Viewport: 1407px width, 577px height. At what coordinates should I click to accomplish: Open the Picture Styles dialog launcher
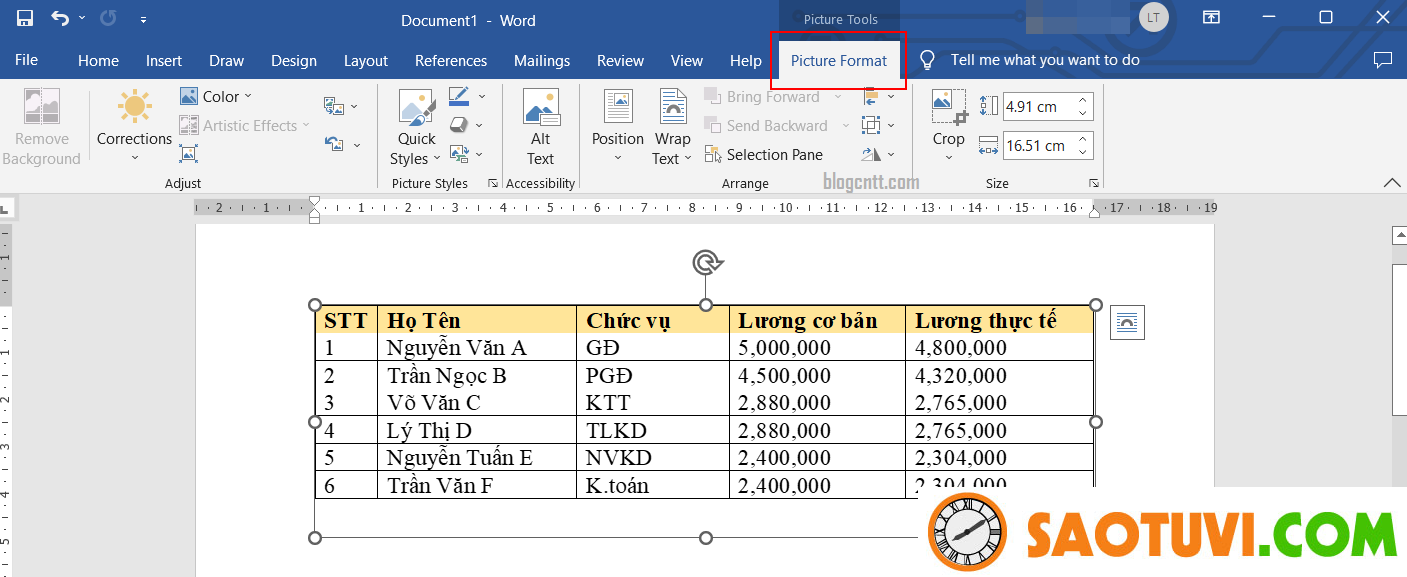pyautogui.click(x=492, y=184)
